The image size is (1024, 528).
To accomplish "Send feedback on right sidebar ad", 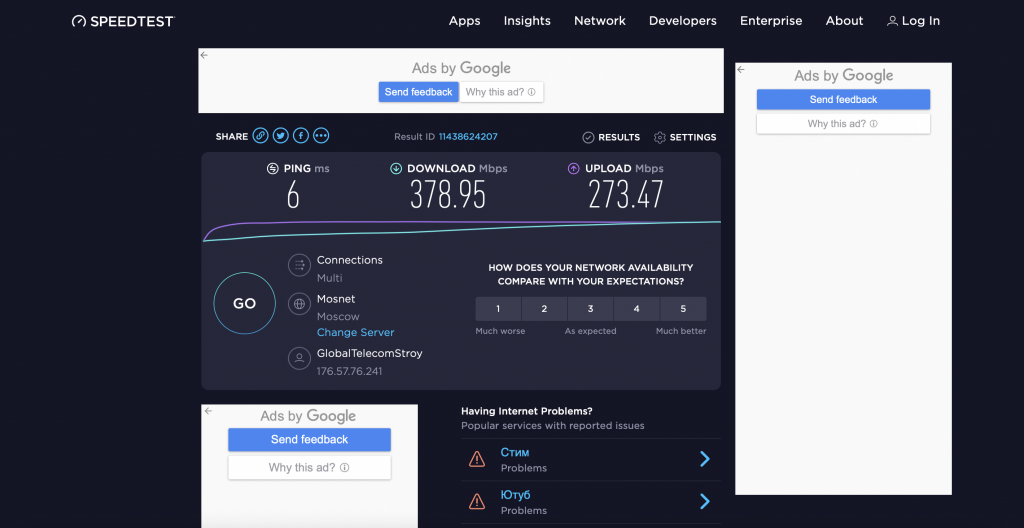I will (x=843, y=99).
